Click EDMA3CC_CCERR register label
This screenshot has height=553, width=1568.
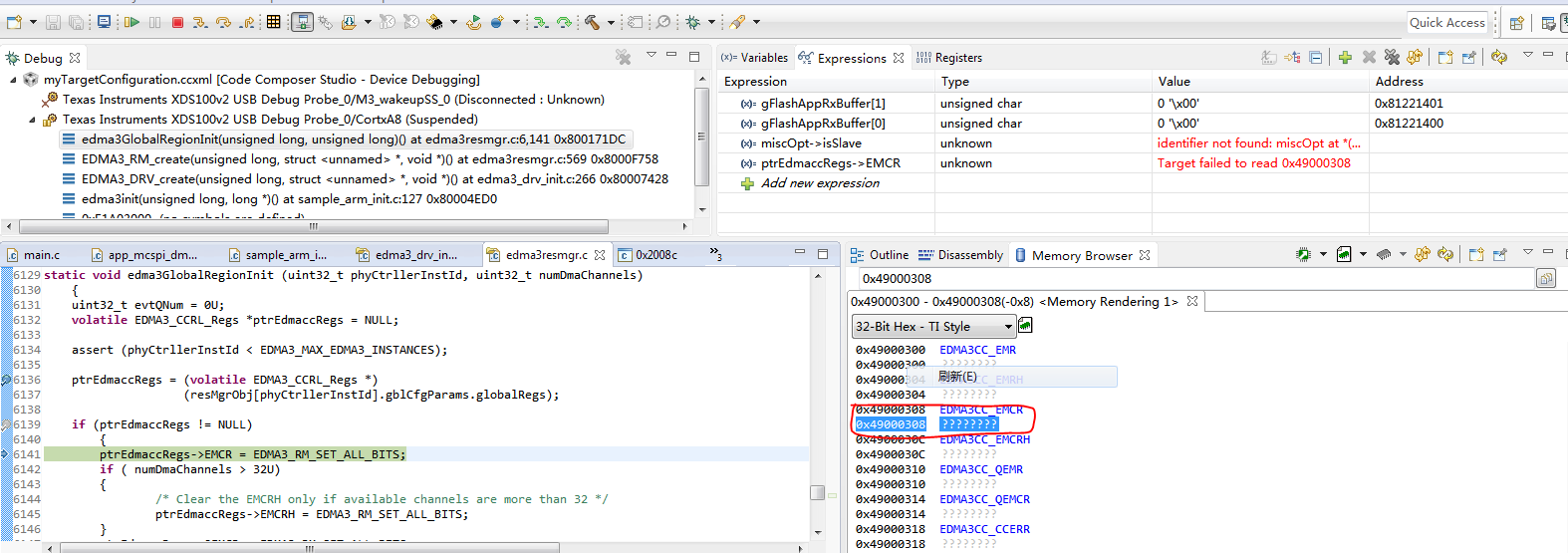pyautogui.click(x=984, y=529)
